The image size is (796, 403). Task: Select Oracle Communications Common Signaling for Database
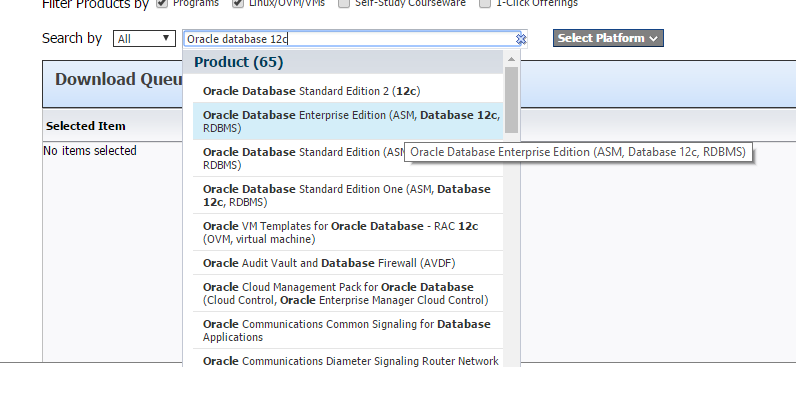343,330
